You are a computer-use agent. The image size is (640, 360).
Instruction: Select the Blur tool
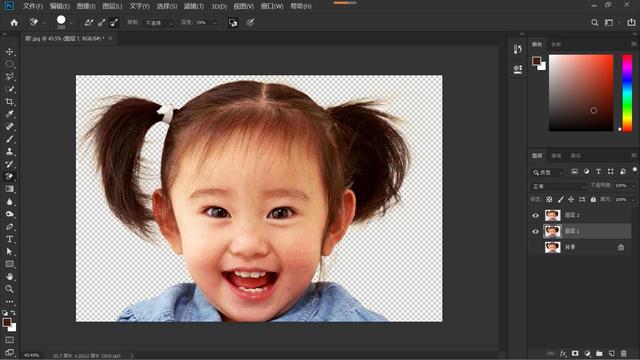pos(9,202)
